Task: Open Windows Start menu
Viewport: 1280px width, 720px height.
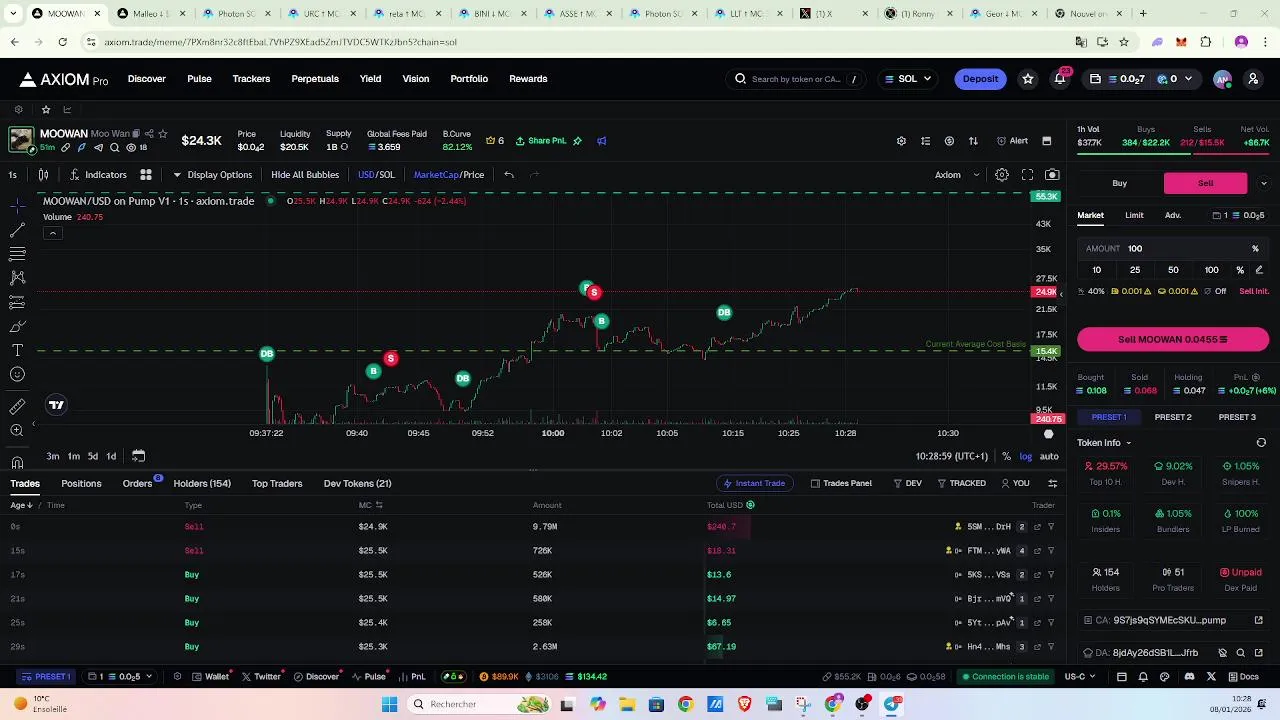Action: 389,704
